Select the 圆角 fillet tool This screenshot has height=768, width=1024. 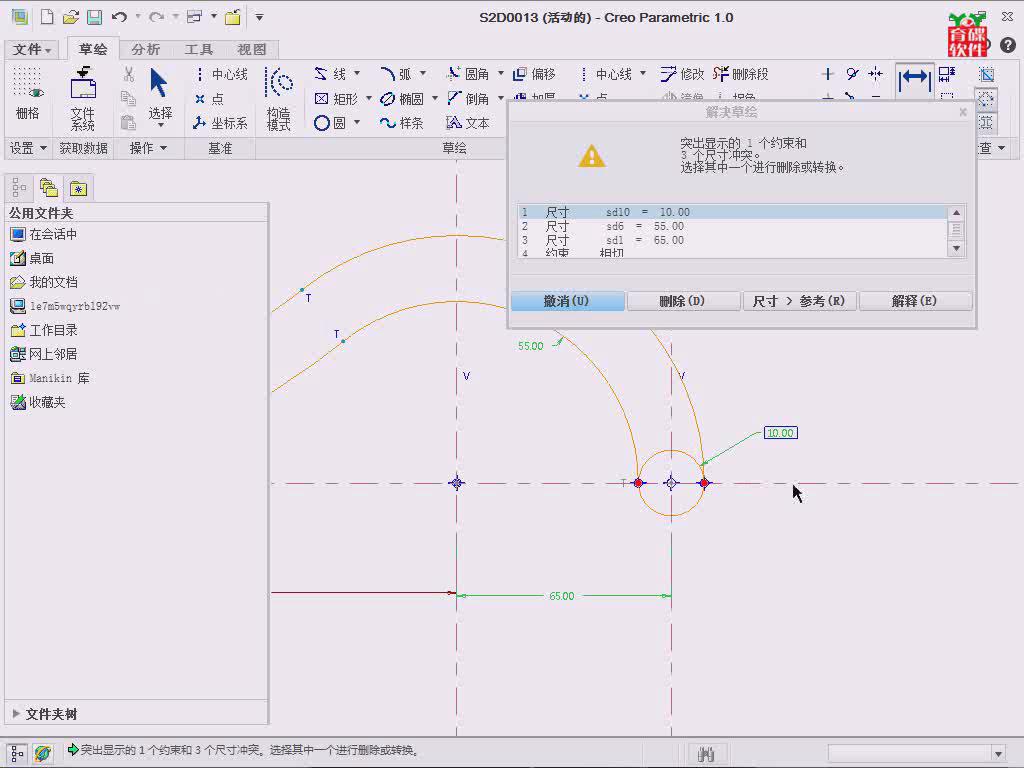[468, 74]
